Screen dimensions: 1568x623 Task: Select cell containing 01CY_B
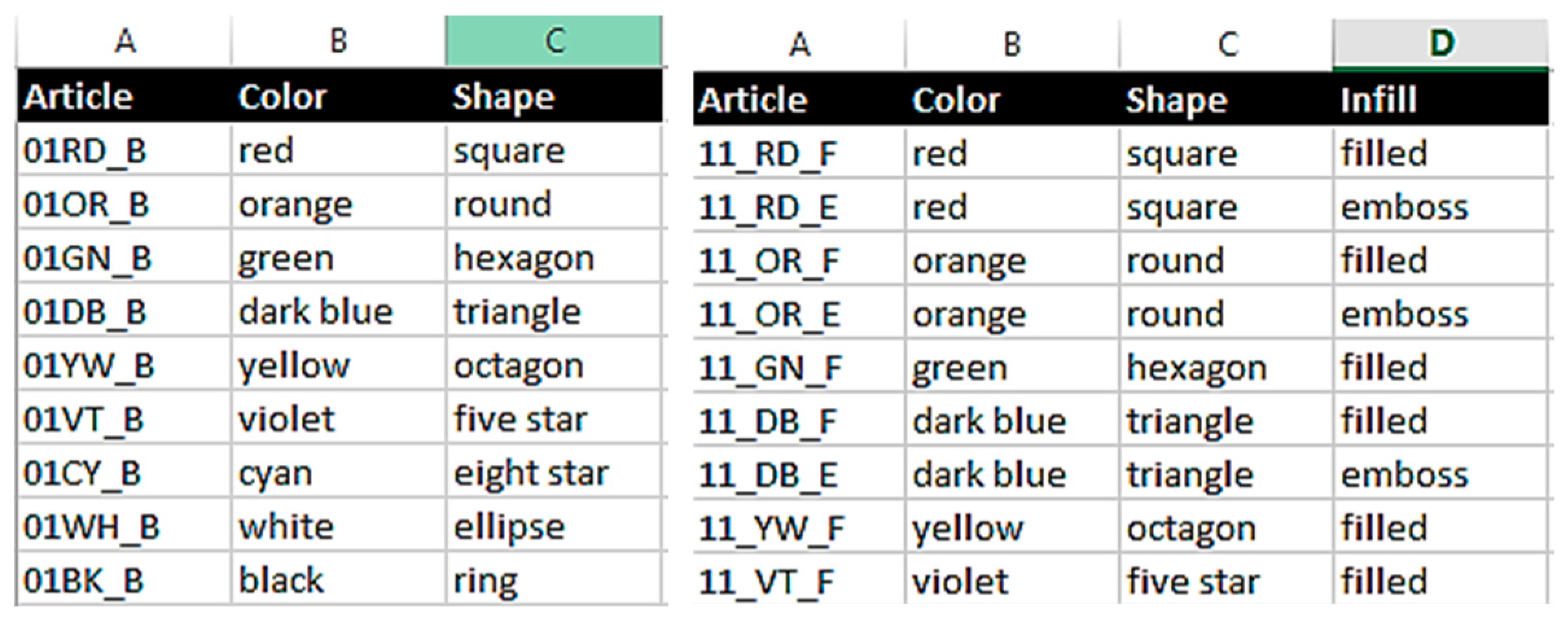(x=123, y=473)
